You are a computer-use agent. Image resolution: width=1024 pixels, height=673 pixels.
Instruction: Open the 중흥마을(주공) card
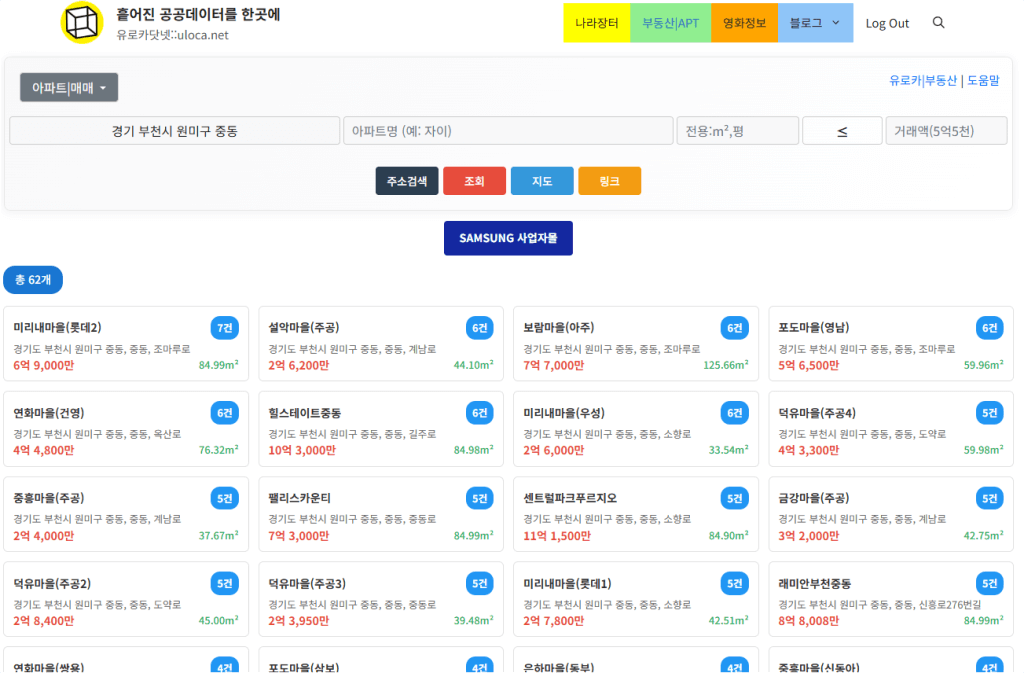coord(126,514)
